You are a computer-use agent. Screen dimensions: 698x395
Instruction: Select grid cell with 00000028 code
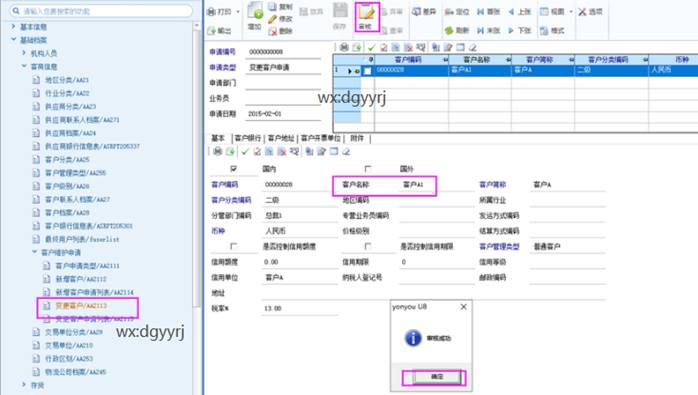pyautogui.click(x=411, y=70)
